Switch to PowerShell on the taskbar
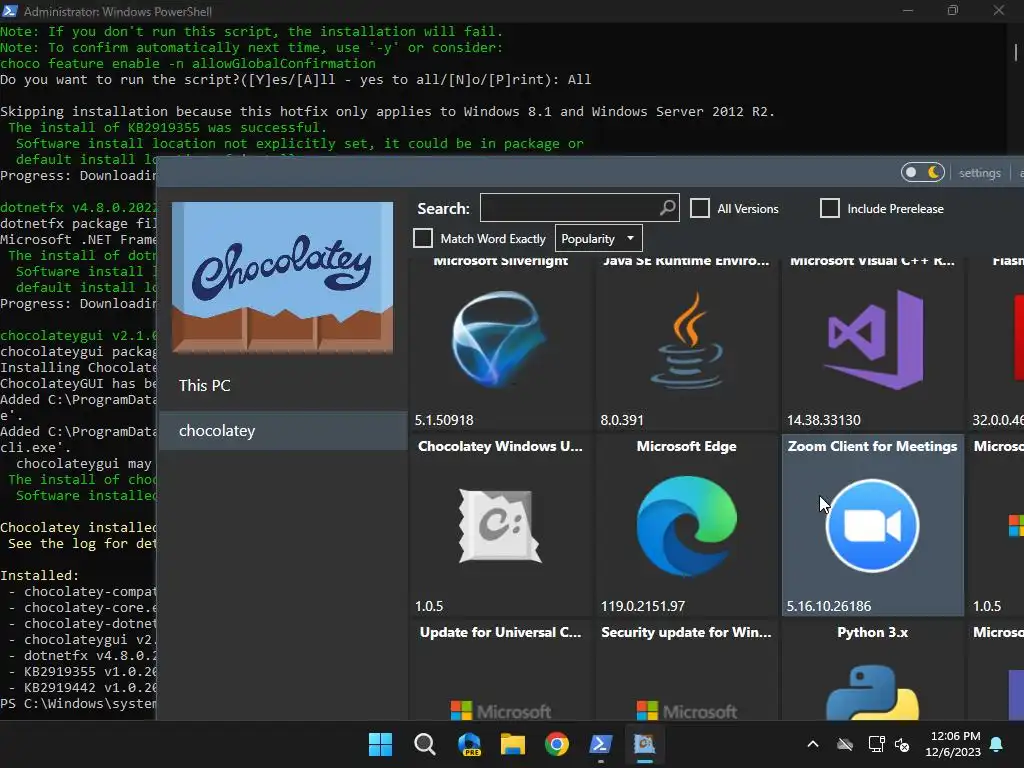This screenshot has width=1024, height=768. point(601,744)
